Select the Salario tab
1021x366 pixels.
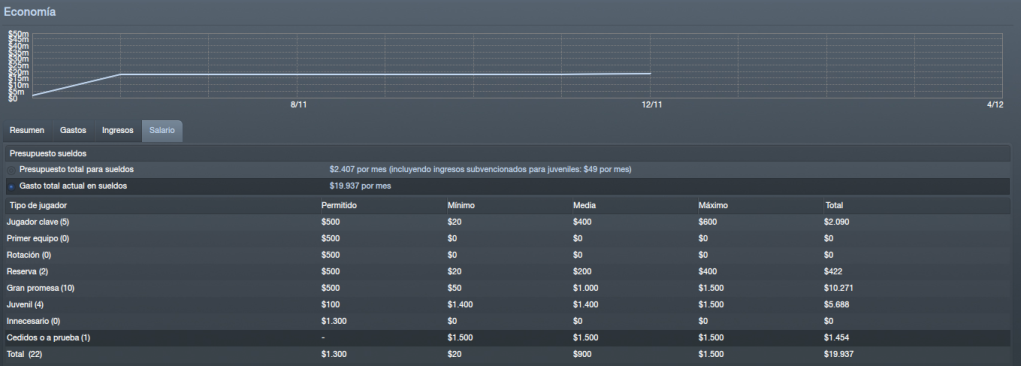click(x=162, y=130)
